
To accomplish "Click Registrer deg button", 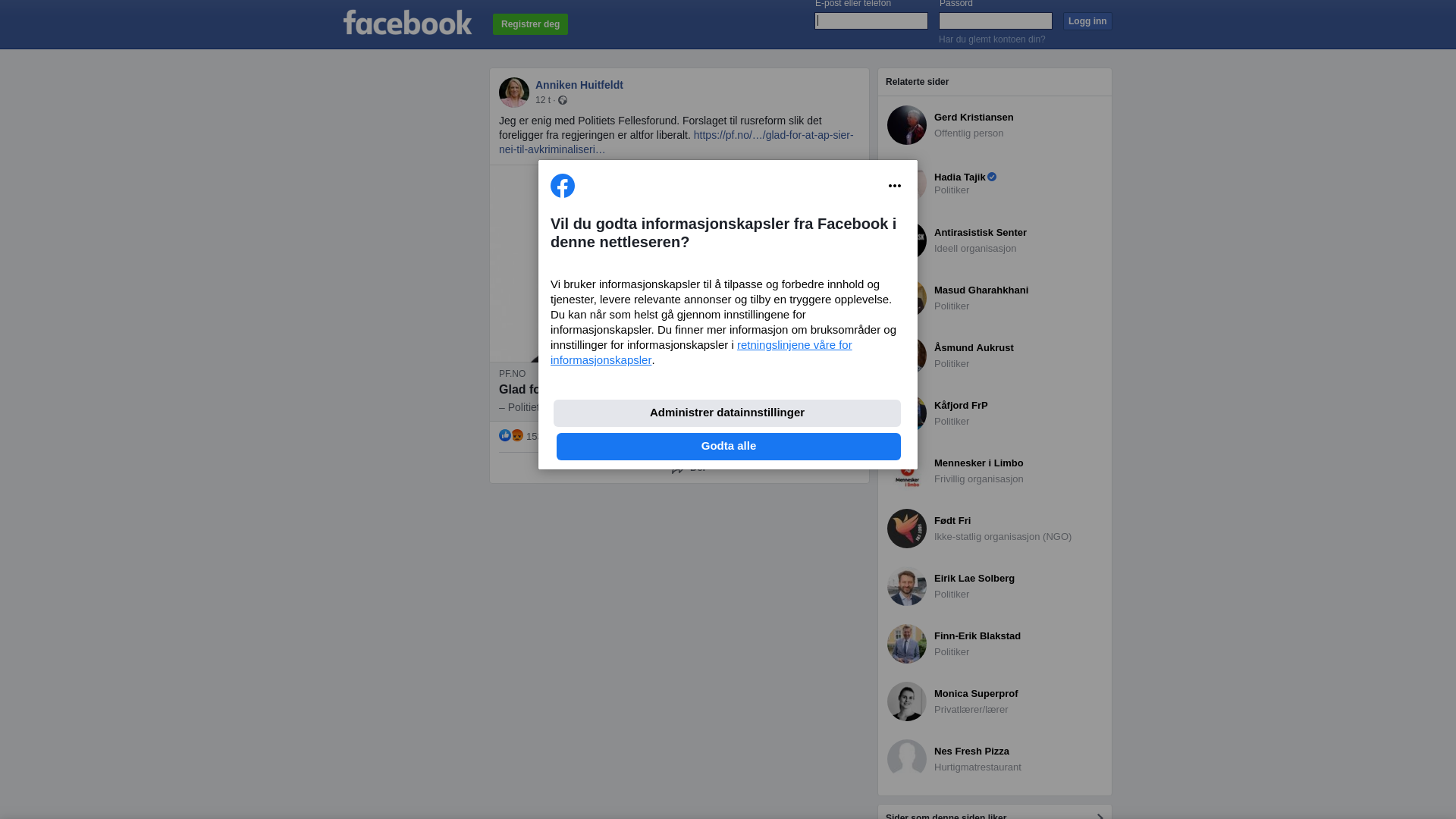I will (530, 24).
